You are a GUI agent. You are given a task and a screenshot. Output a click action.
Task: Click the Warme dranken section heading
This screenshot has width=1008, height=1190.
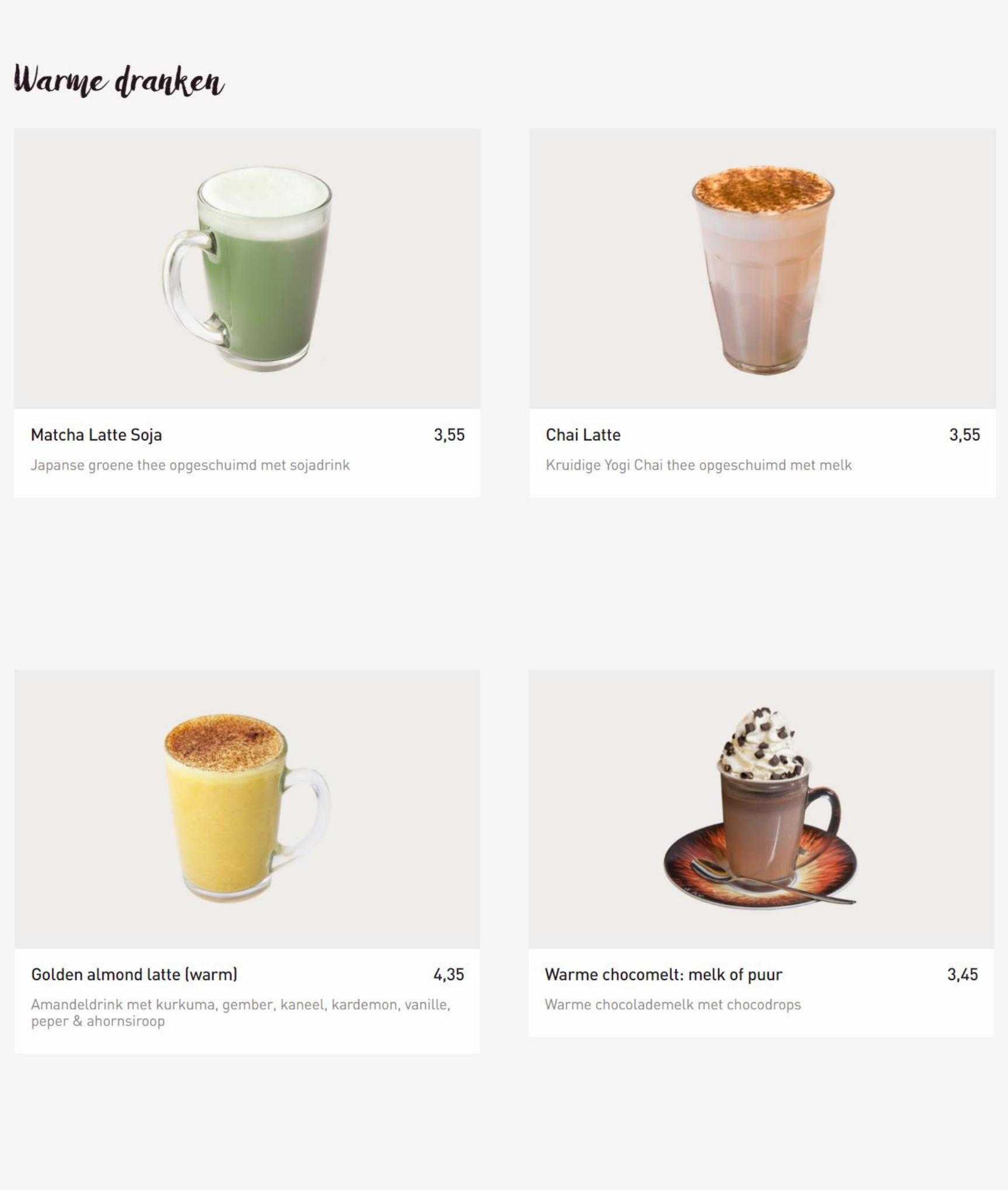click(x=120, y=81)
